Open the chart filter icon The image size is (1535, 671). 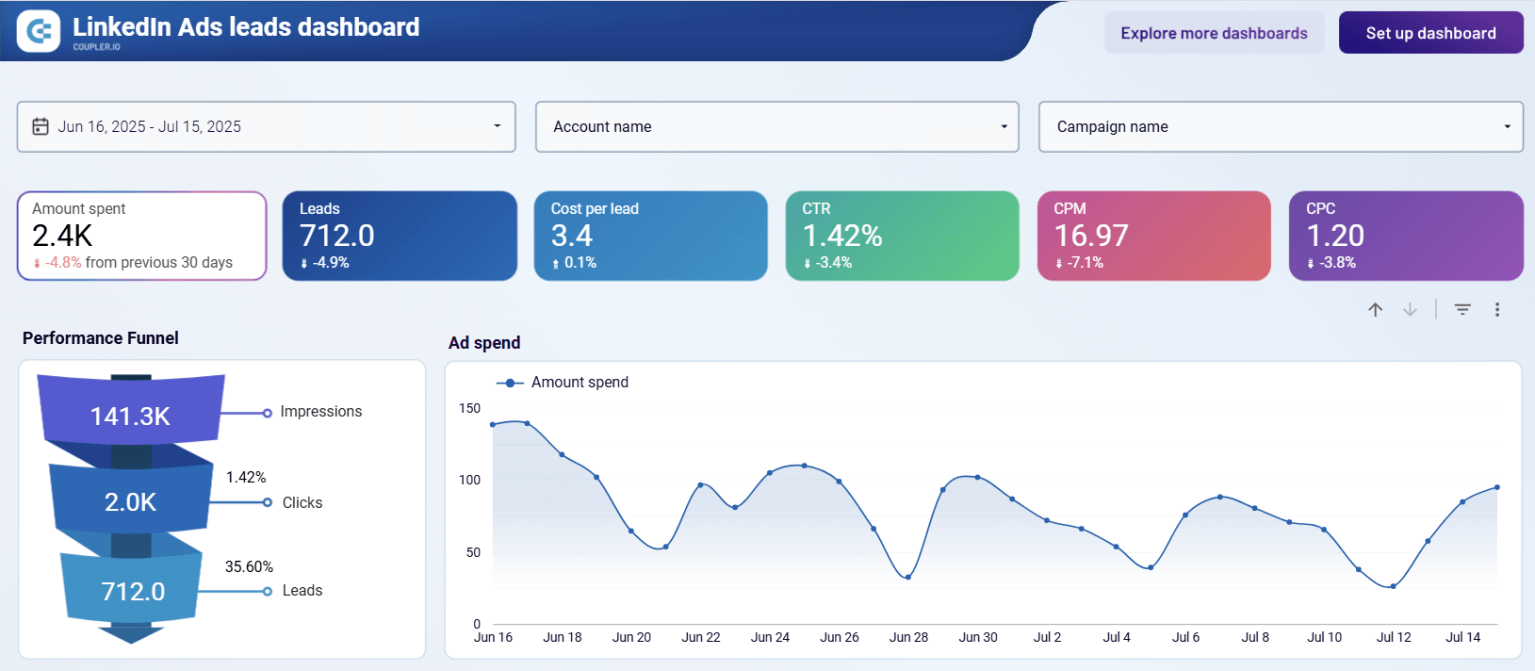click(x=1462, y=310)
